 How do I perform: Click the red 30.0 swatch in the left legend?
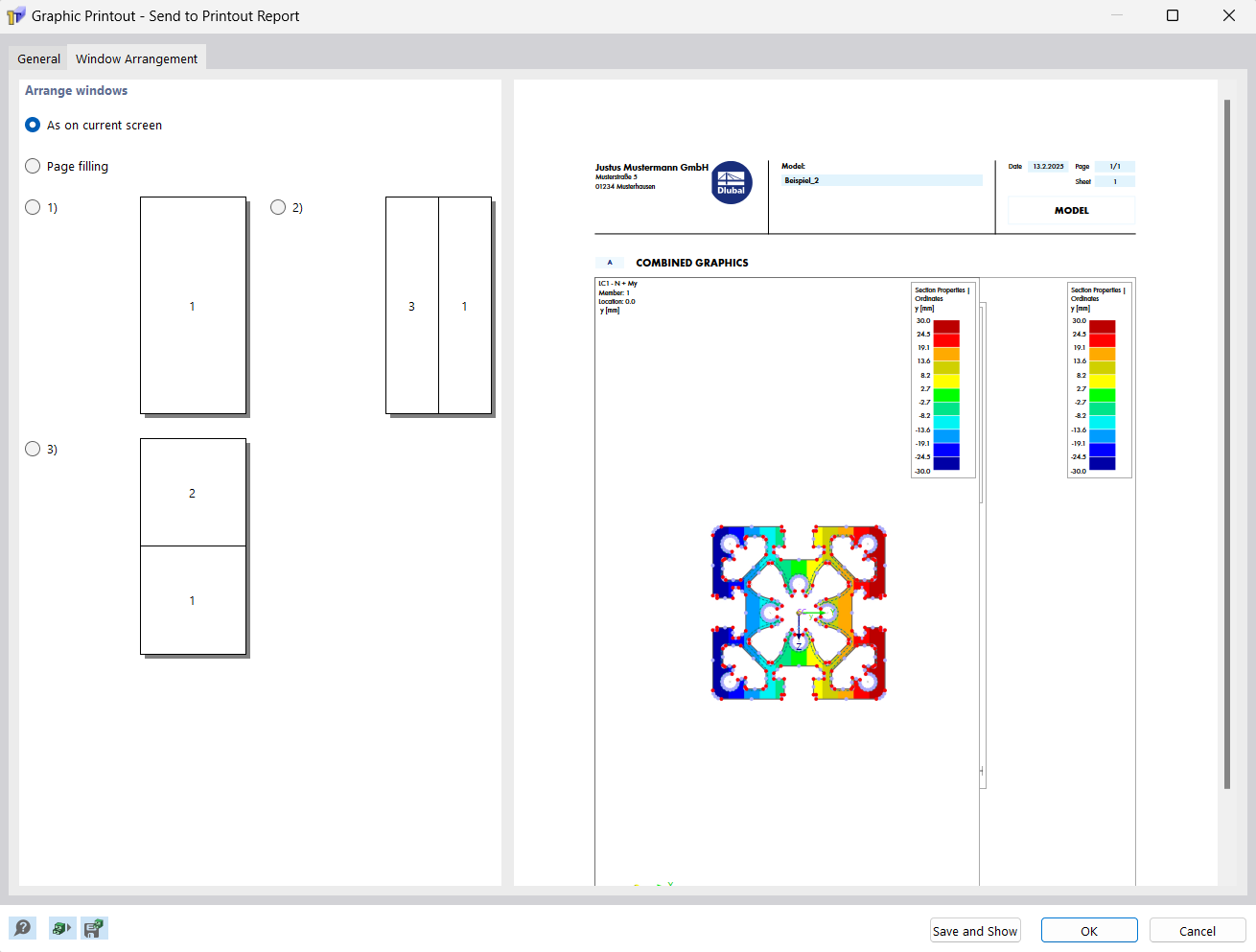(x=946, y=327)
